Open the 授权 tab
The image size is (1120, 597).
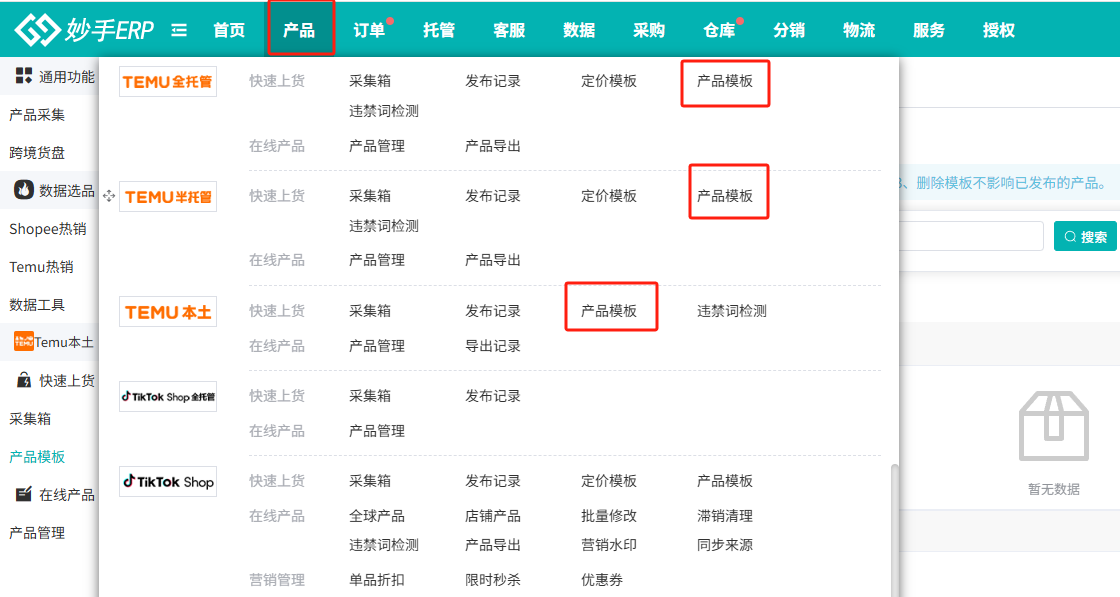point(999,30)
